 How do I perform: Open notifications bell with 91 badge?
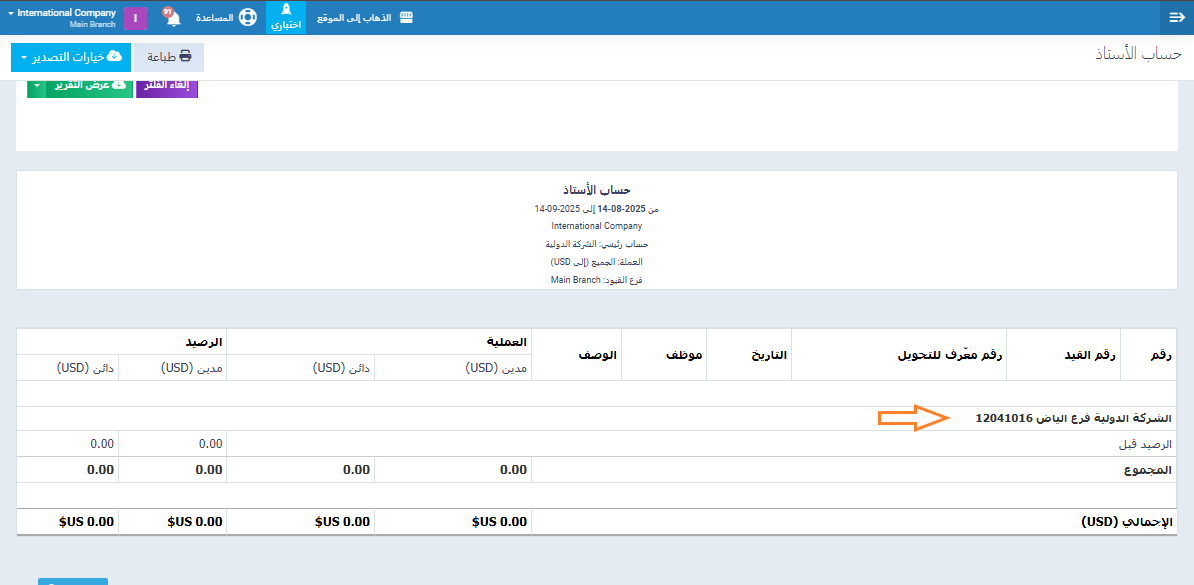point(173,18)
